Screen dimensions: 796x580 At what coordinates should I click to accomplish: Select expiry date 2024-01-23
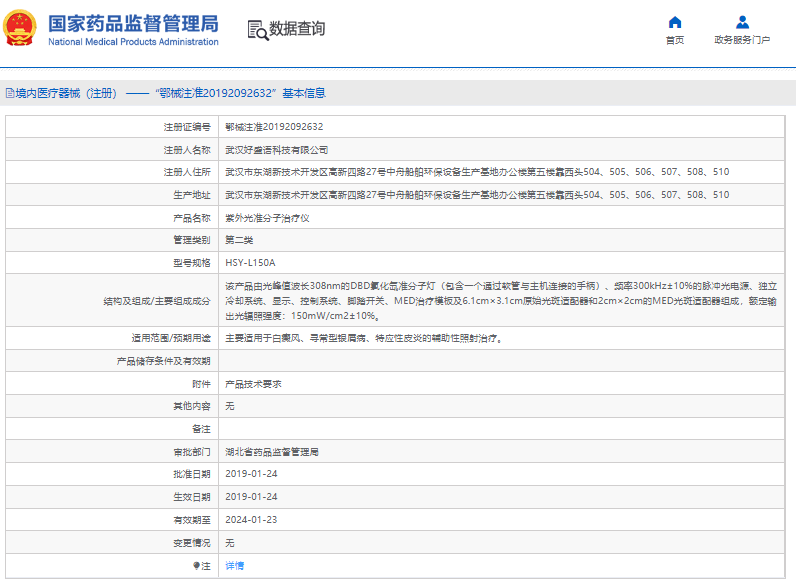[251, 520]
